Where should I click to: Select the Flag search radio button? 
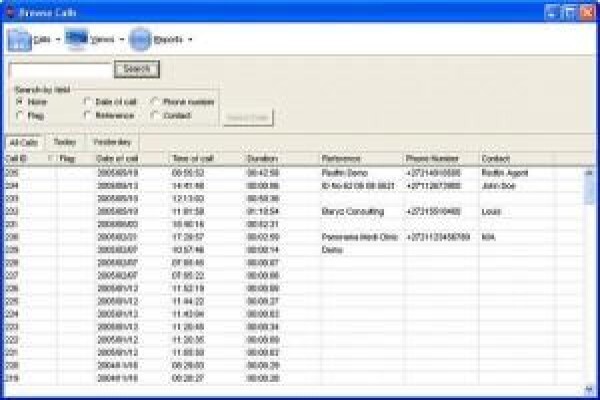[x=20, y=115]
